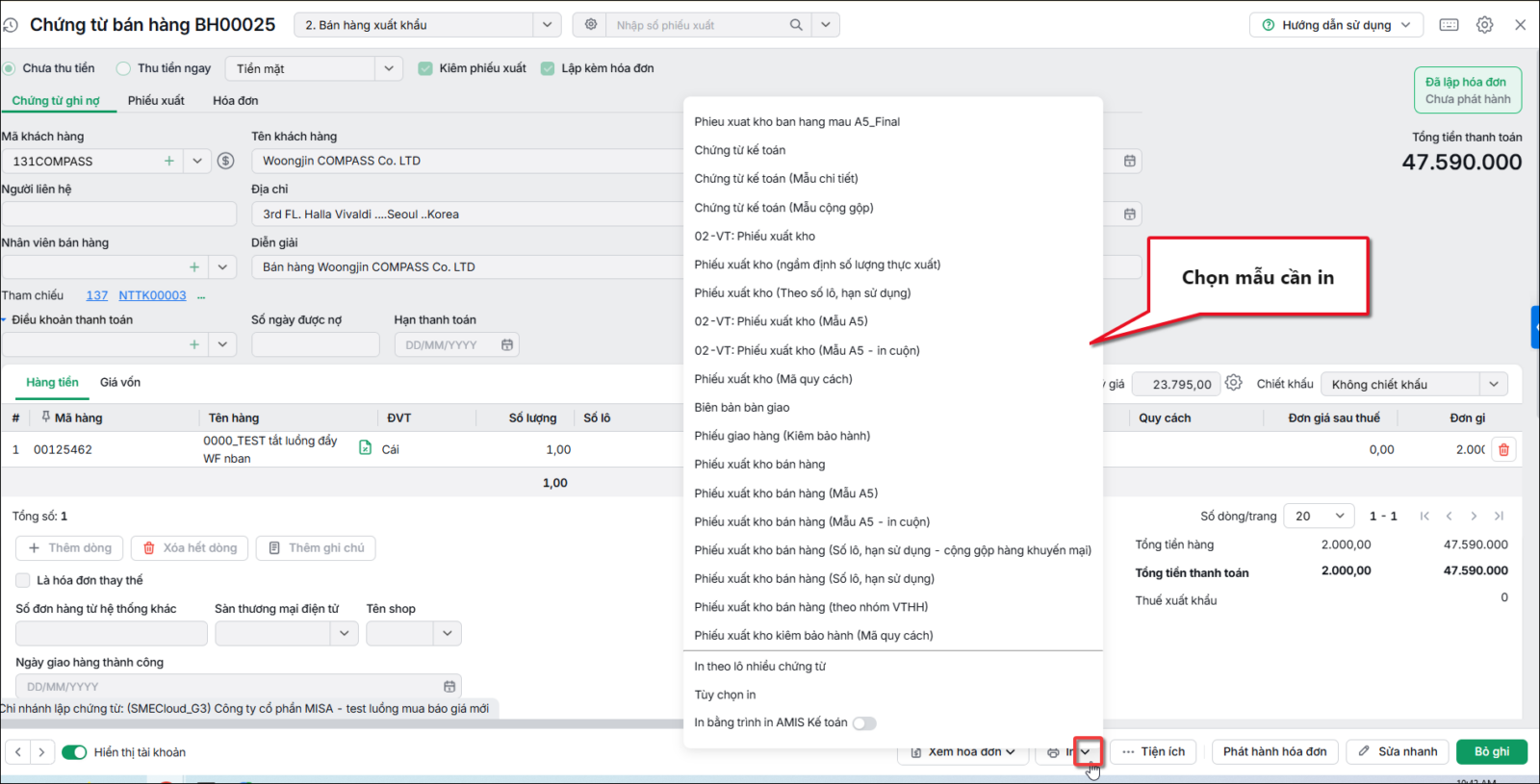Click the gear icon before Nhập số phiếu xuất
Viewport: 1540px width, 784px height.
pos(591,25)
